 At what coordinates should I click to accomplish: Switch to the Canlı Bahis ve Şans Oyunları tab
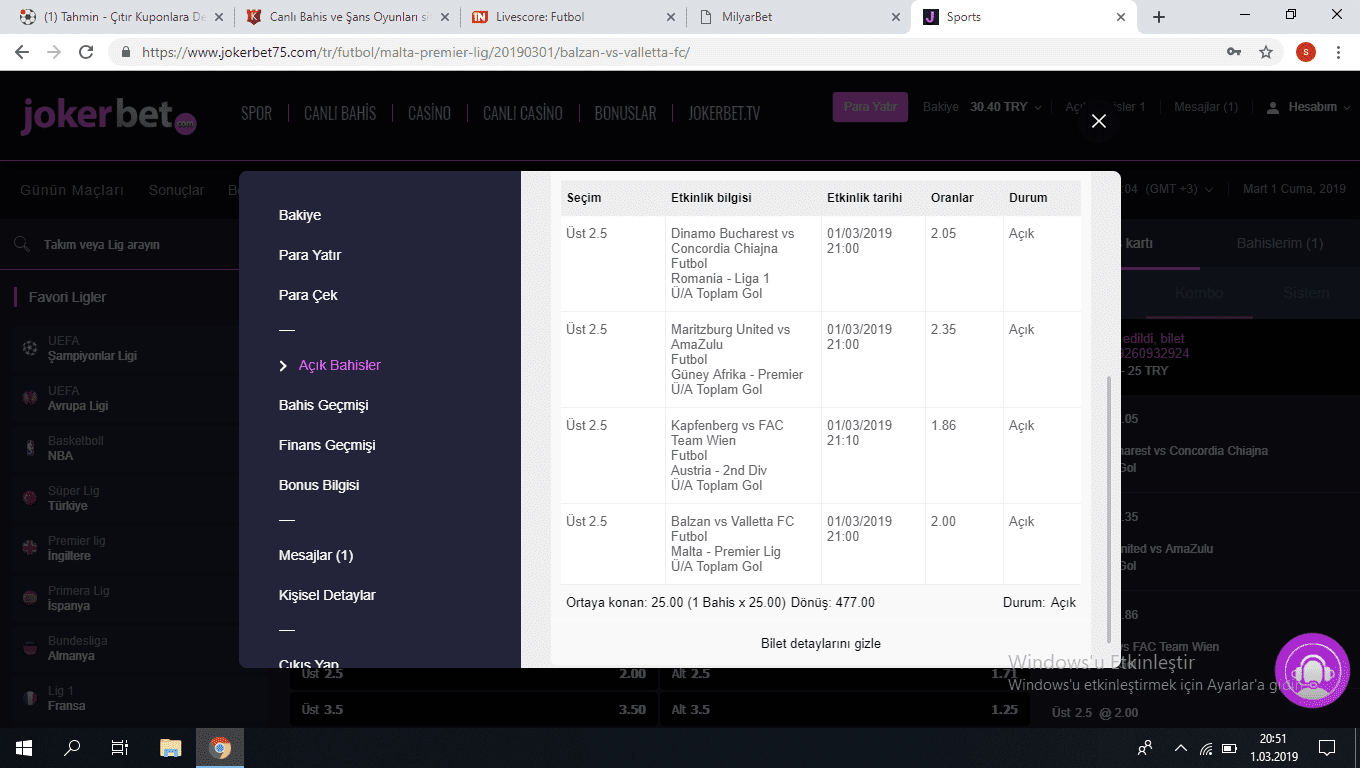click(x=348, y=17)
